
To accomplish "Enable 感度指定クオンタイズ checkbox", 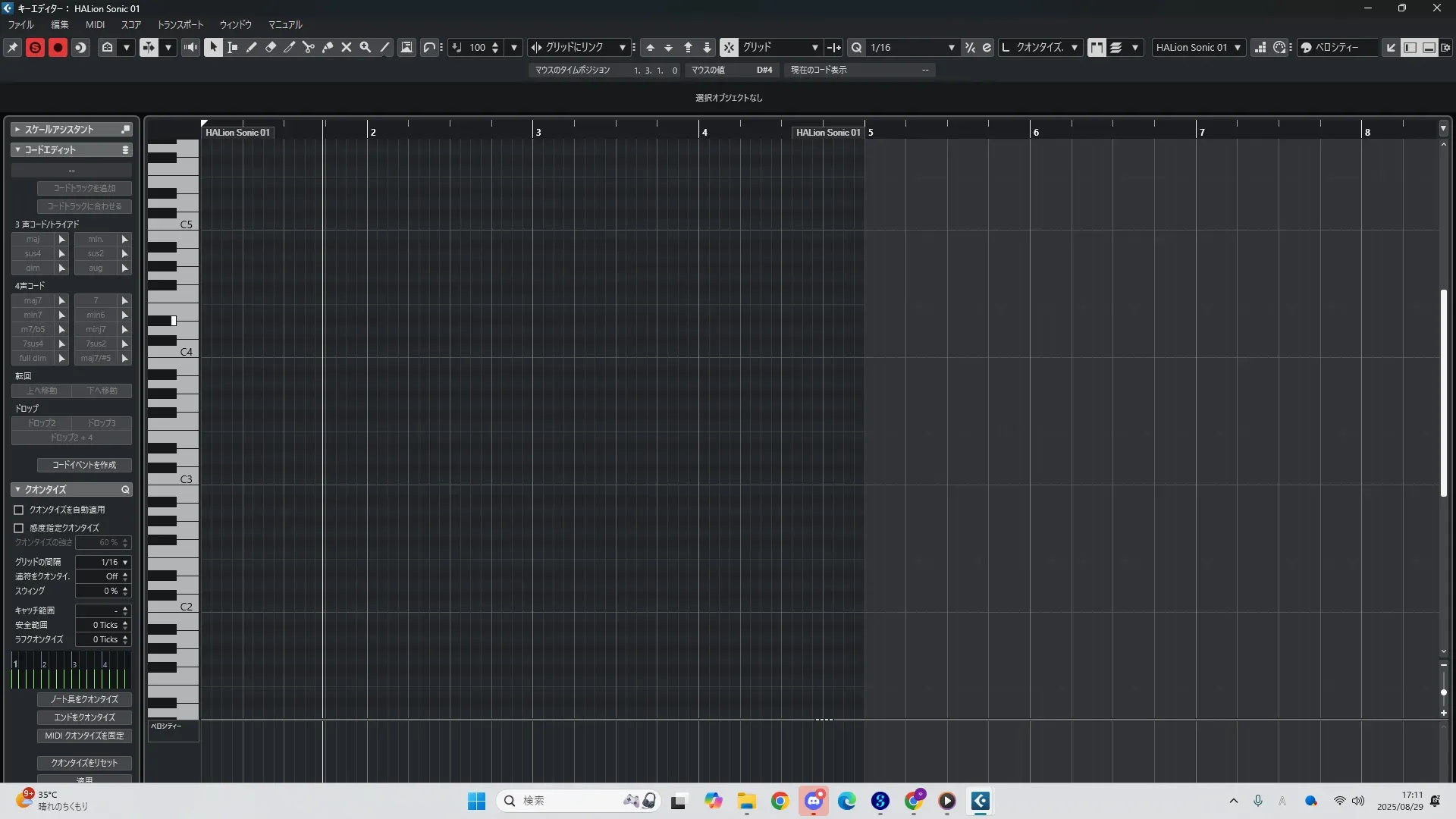I will point(19,528).
